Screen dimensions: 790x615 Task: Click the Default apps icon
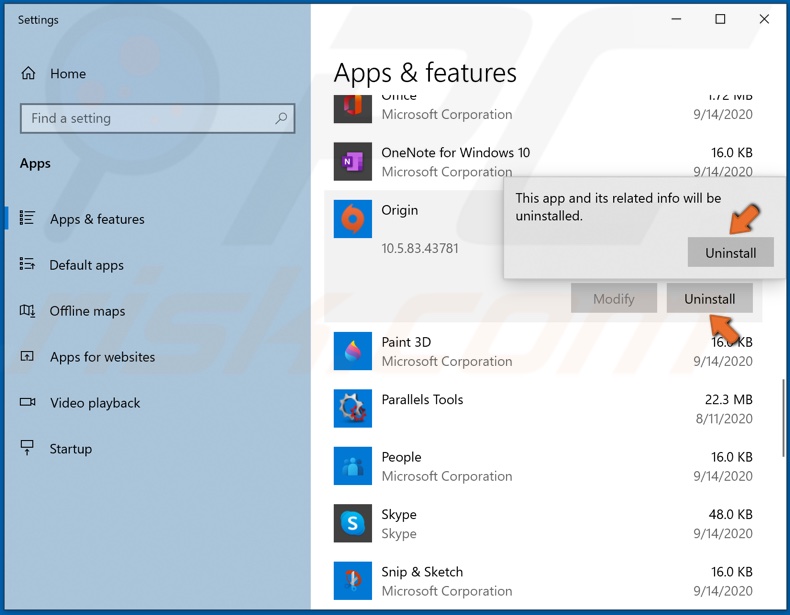pyautogui.click(x=27, y=264)
